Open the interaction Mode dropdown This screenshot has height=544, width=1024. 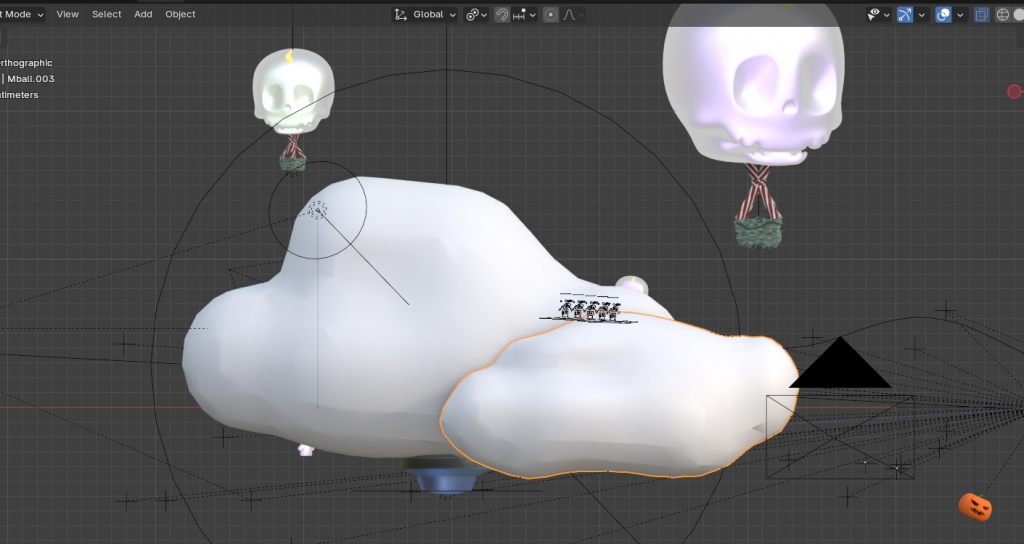point(22,14)
